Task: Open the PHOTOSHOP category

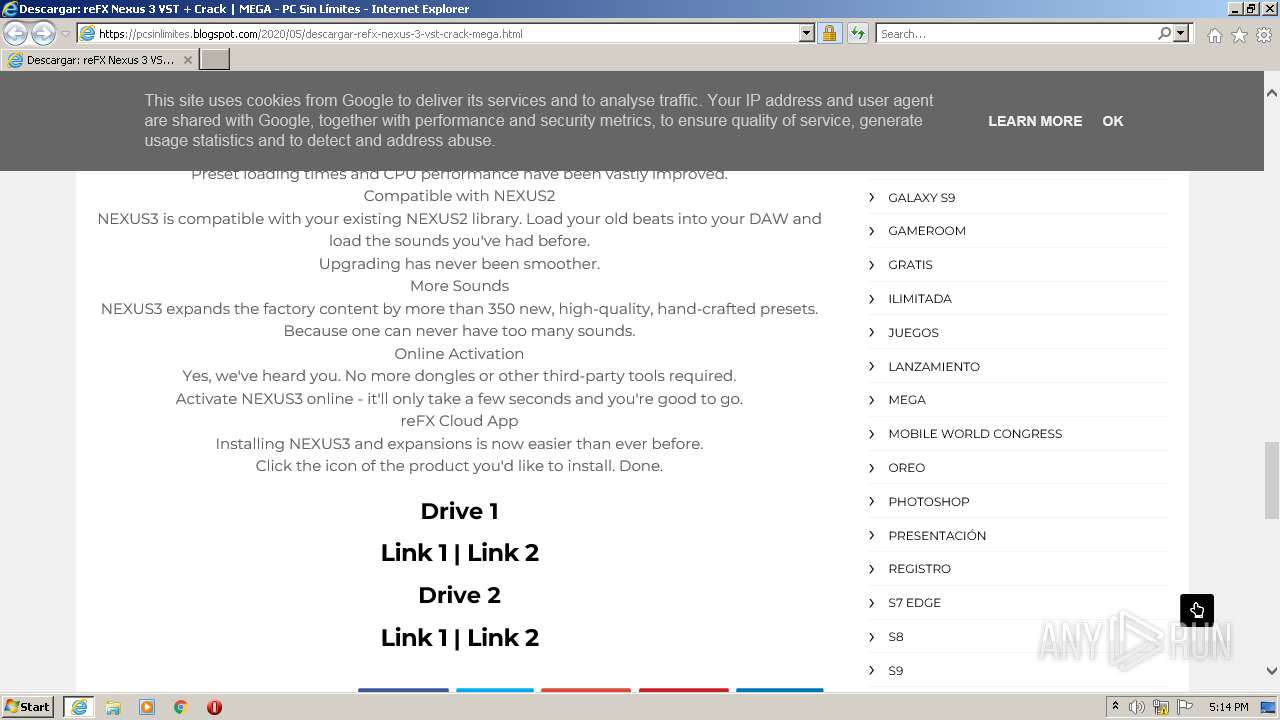Action: click(929, 502)
